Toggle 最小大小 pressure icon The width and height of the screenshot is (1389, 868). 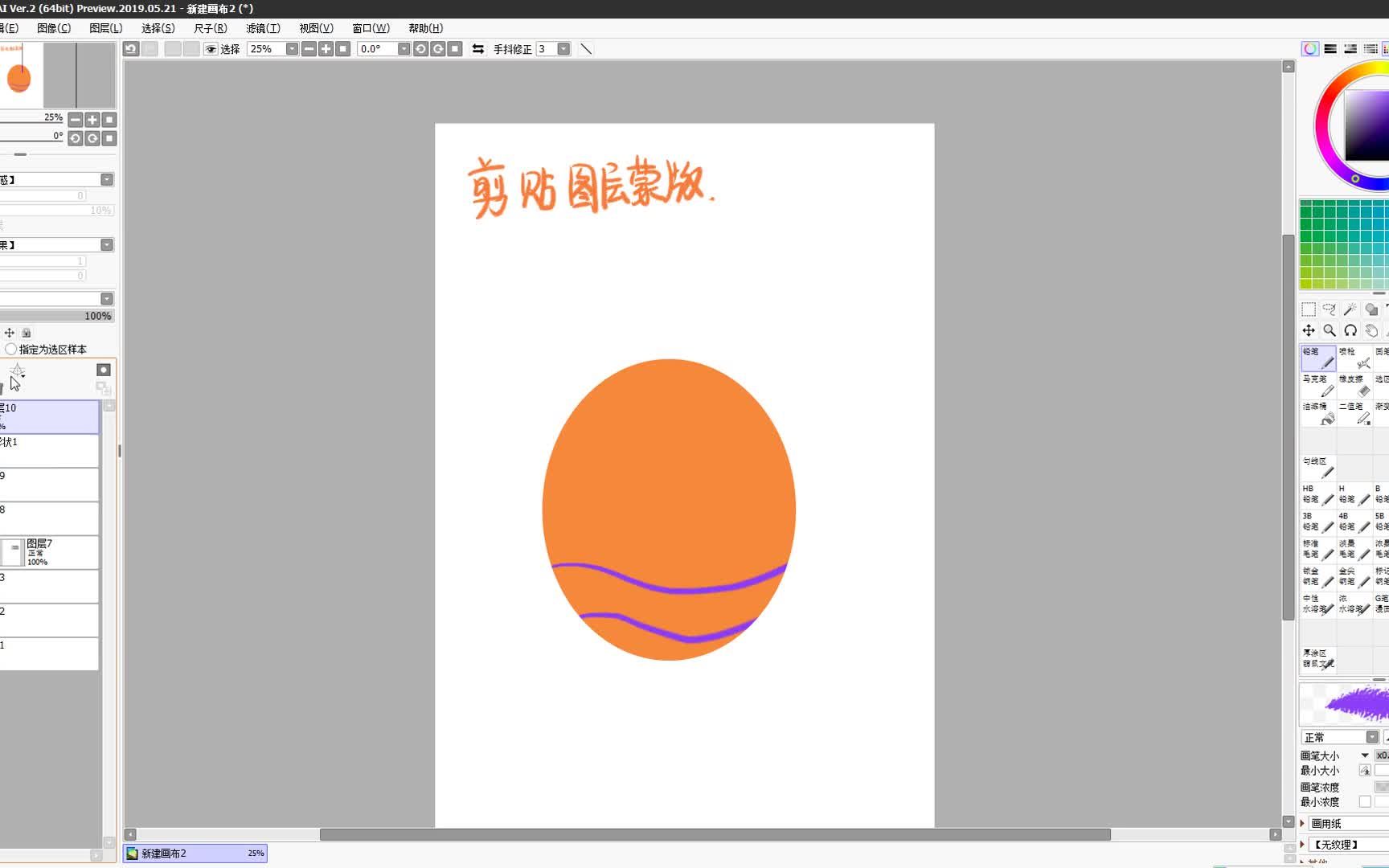coord(1365,771)
